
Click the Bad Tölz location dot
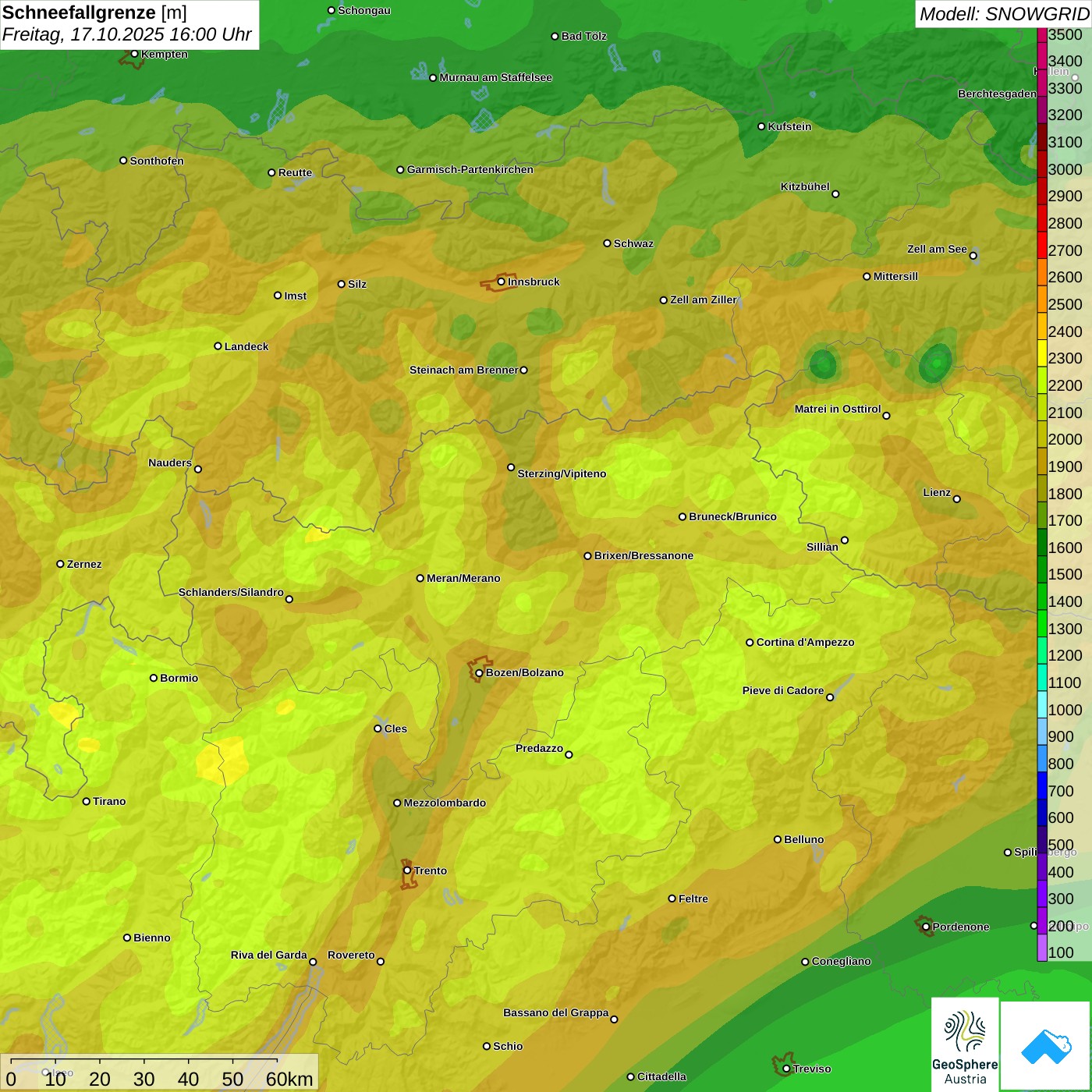click(x=555, y=36)
